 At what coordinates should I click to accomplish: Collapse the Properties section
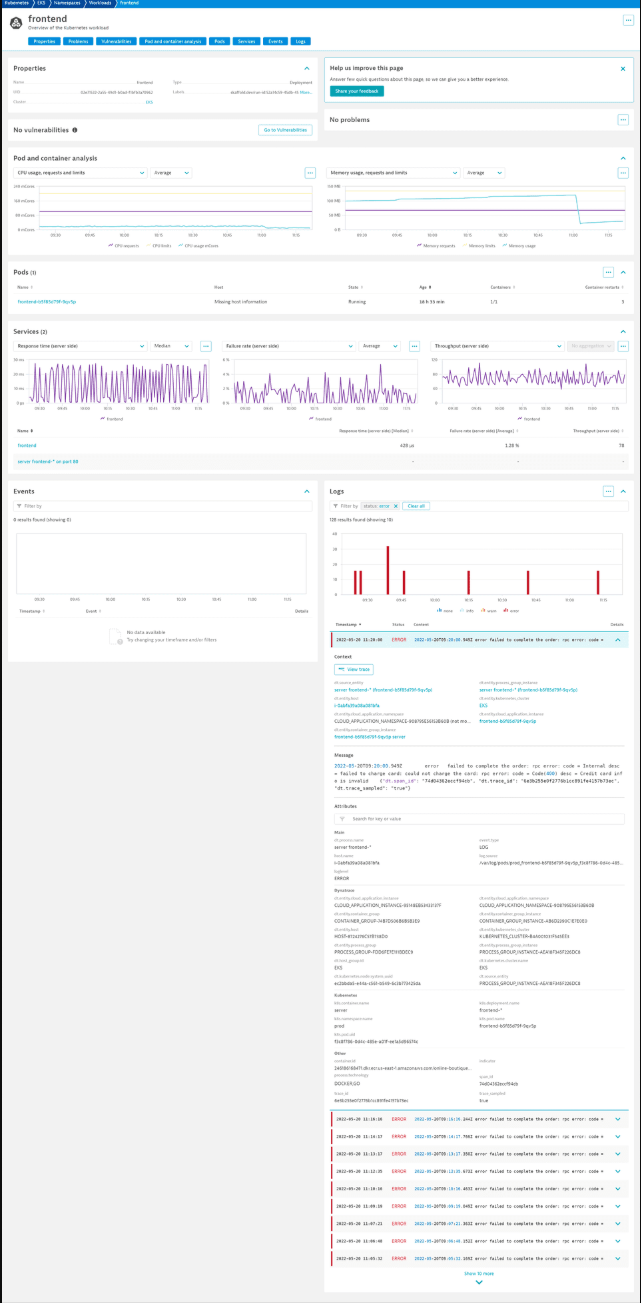pos(306,68)
